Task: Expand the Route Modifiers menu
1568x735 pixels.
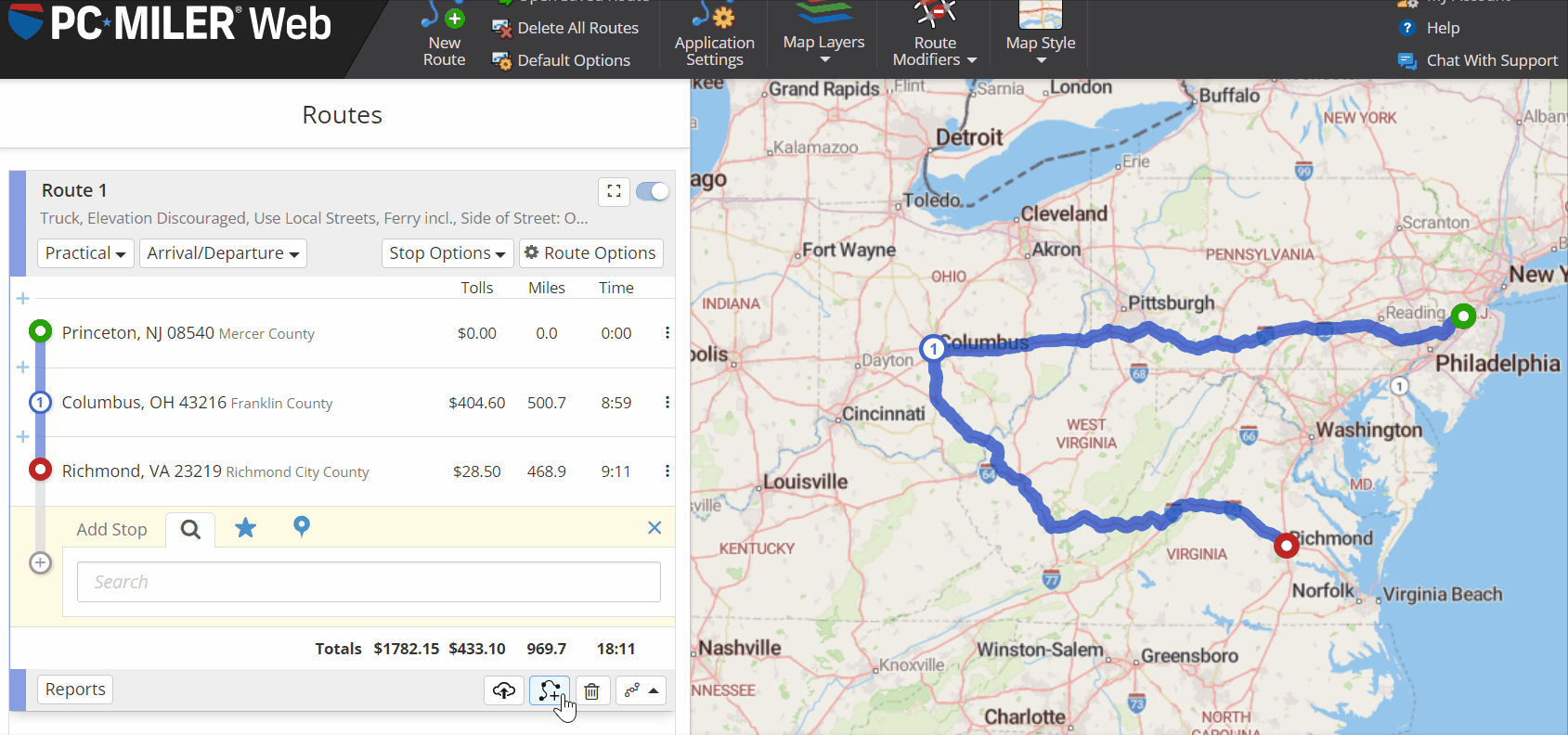Action: pyautogui.click(x=934, y=35)
